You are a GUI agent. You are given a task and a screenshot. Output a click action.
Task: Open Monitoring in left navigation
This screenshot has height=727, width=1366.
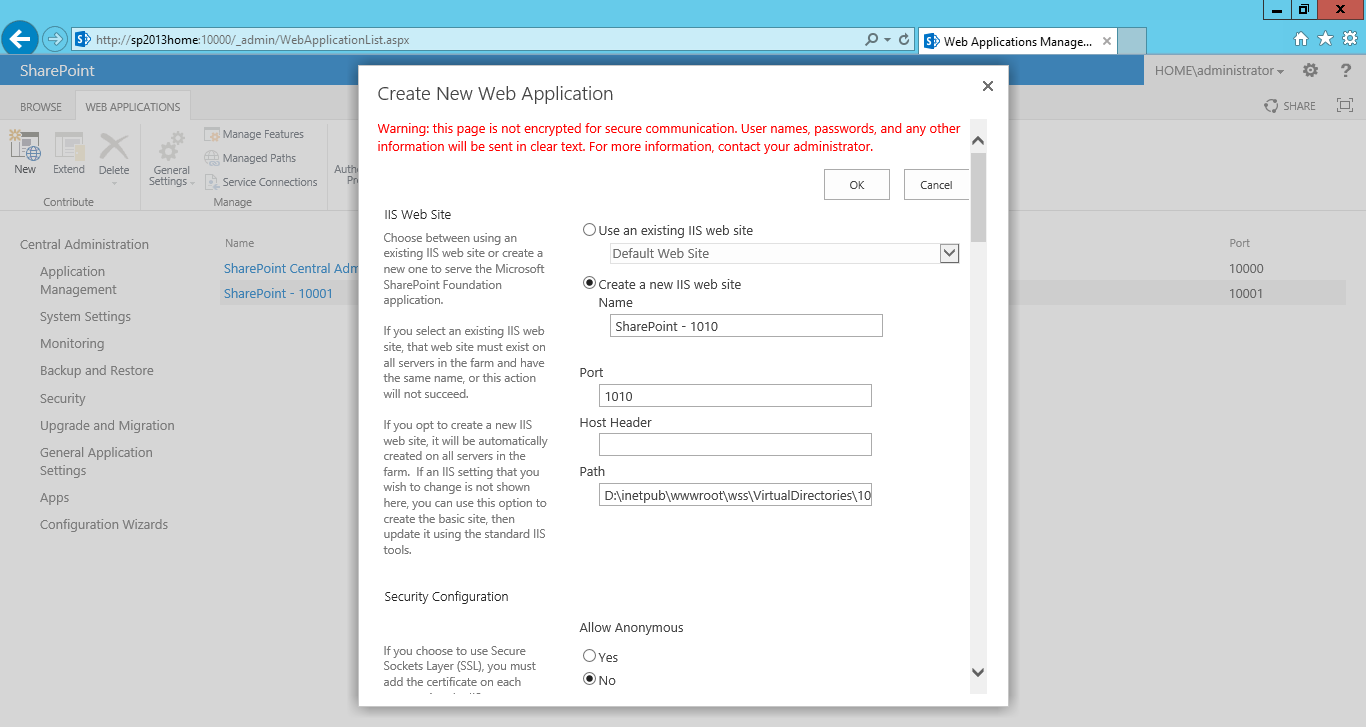(x=72, y=343)
